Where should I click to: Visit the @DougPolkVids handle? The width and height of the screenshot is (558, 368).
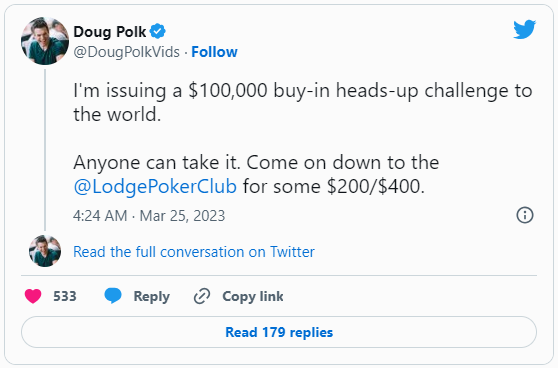tap(126, 52)
